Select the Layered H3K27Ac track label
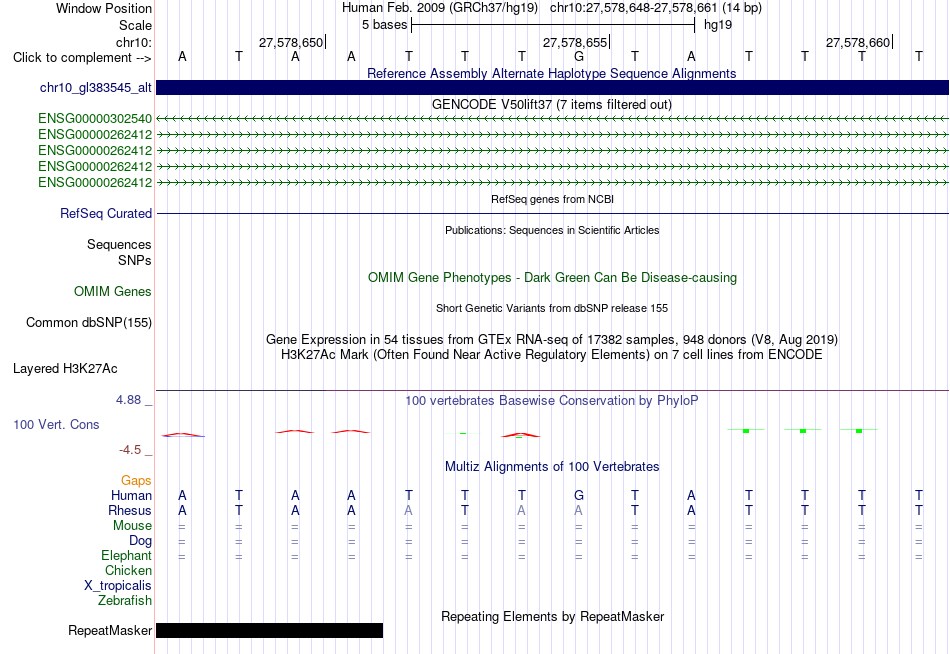 [65, 369]
